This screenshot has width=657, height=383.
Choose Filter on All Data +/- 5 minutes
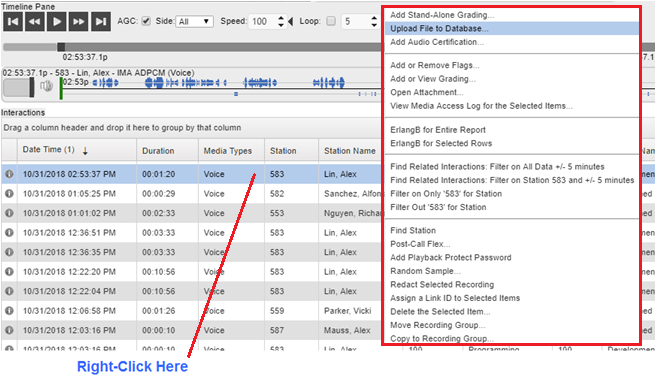(x=512, y=167)
